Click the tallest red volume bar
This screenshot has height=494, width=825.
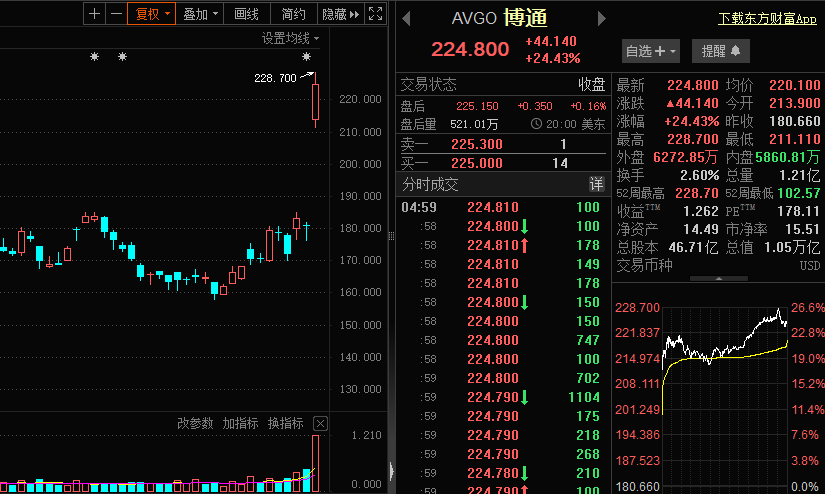pos(315,463)
